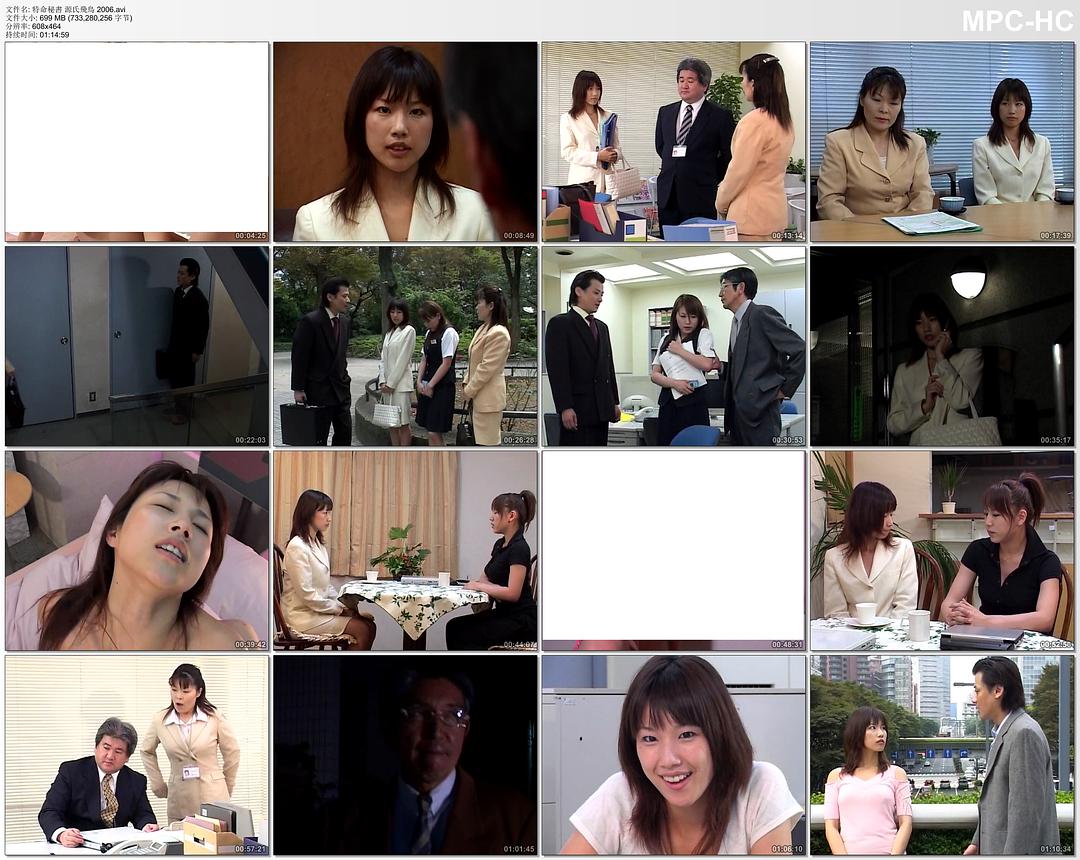Open the frame timestamped 01:06:10
The width and height of the screenshot is (1080, 860).
tap(674, 755)
